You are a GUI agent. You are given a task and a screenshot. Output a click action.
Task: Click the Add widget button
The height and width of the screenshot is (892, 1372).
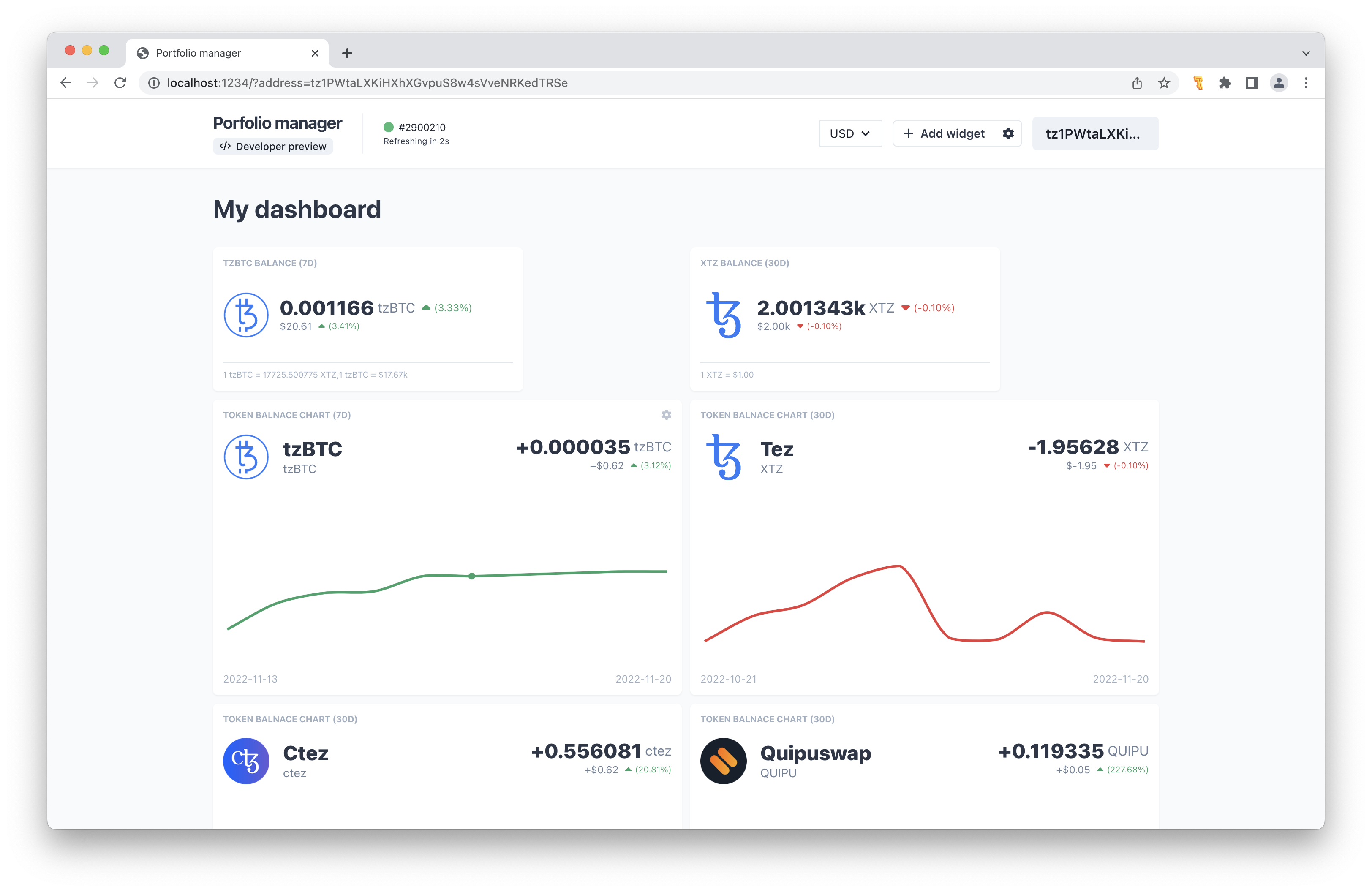click(944, 134)
